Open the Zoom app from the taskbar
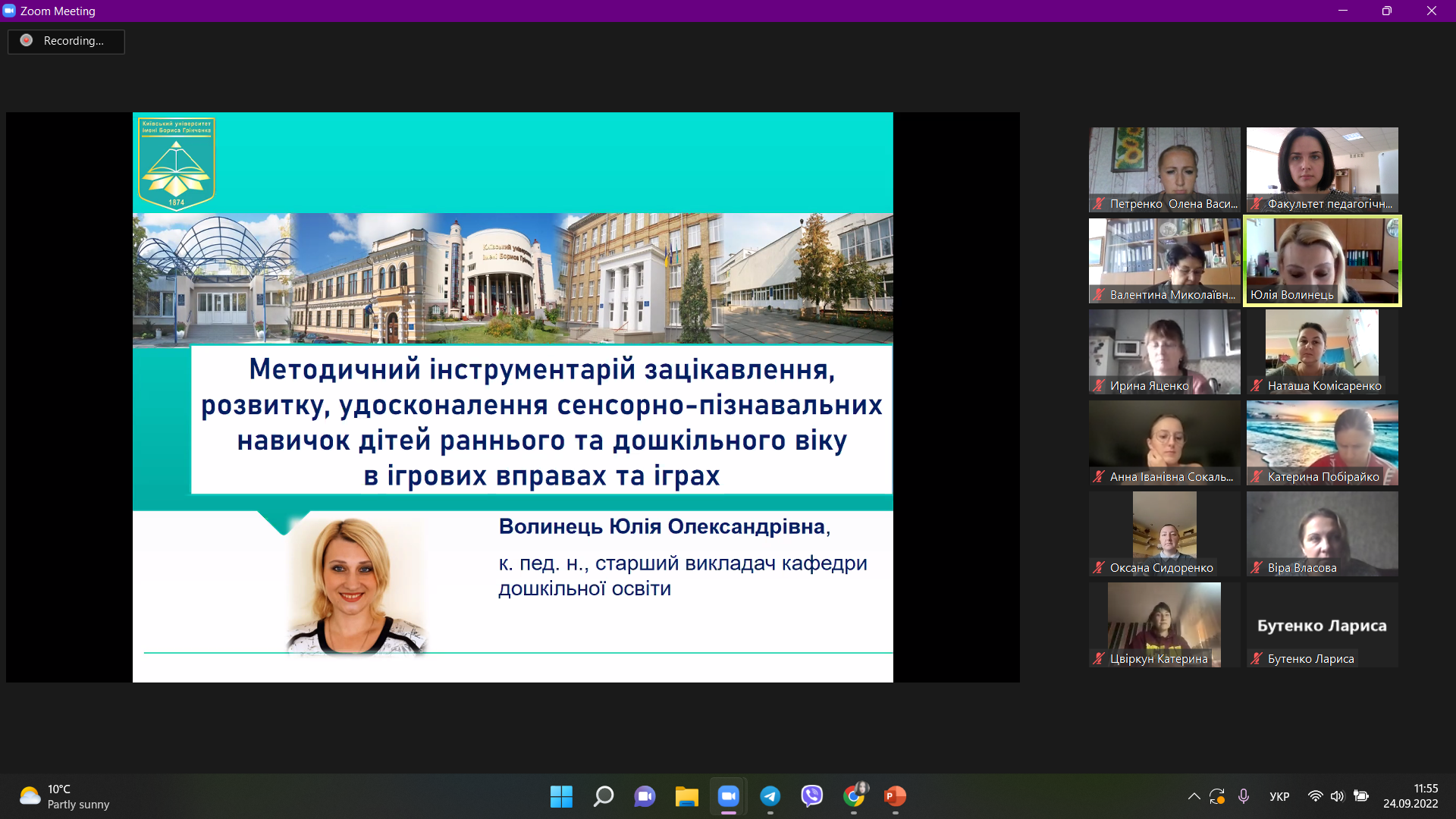Screen dimensions: 1456x819 pos(729,797)
